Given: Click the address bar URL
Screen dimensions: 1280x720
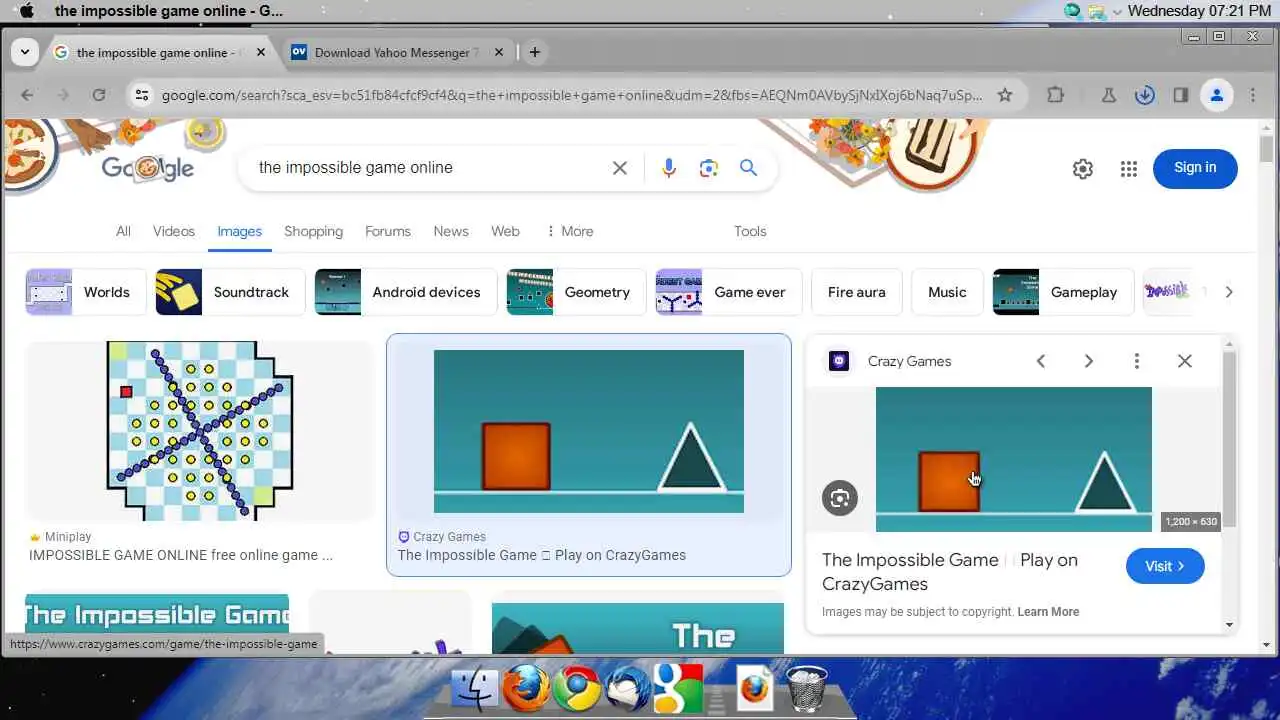Looking at the screenshot, I should click(x=572, y=95).
